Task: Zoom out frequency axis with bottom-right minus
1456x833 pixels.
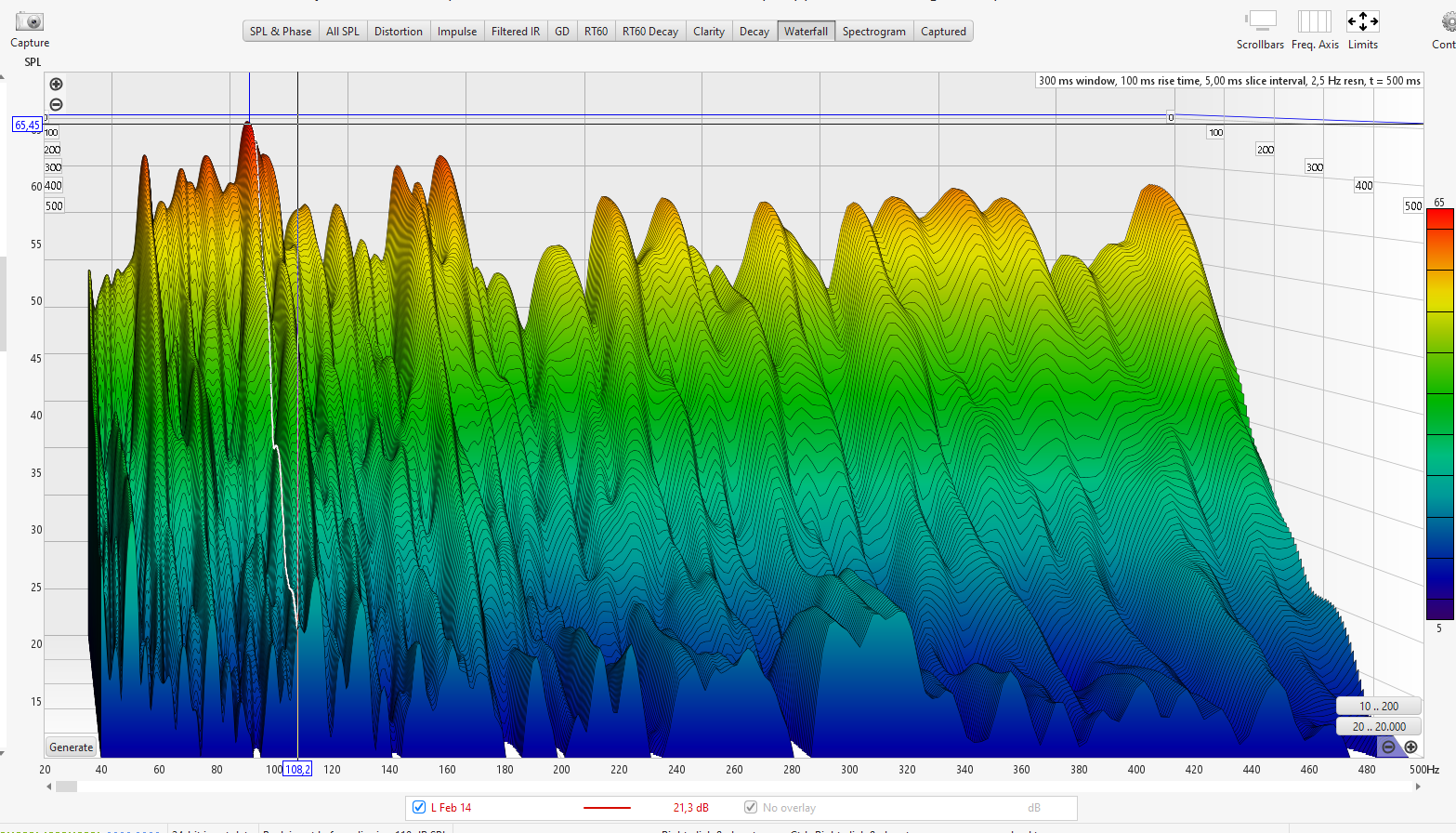Action: tap(1388, 747)
